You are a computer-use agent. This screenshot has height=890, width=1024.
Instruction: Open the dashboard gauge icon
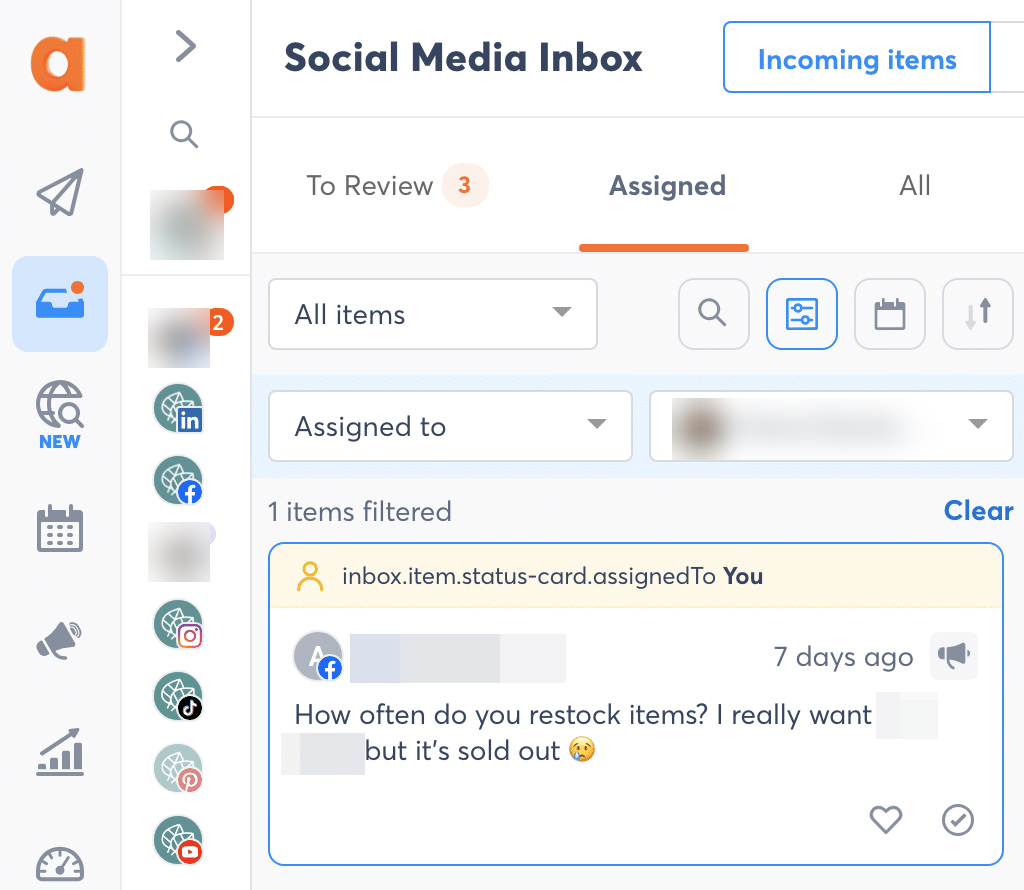59,865
